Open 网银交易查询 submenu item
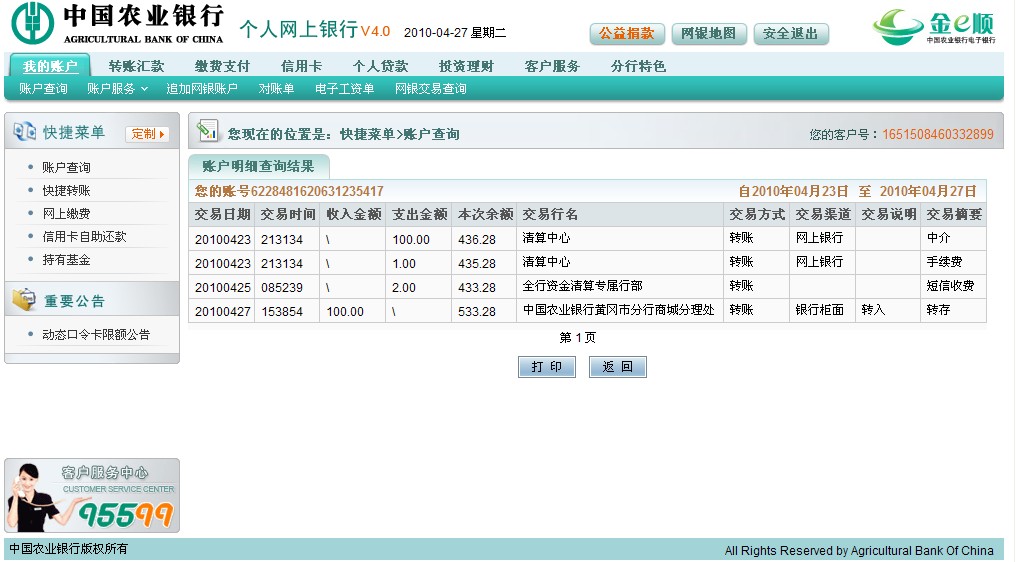This screenshot has height=562, width=1016. 431,89
